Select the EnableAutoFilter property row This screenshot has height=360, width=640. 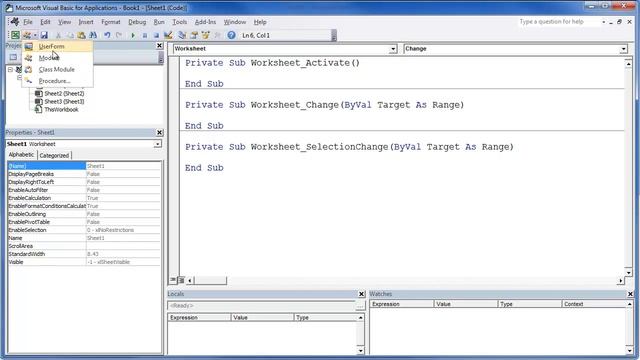click(84, 190)
